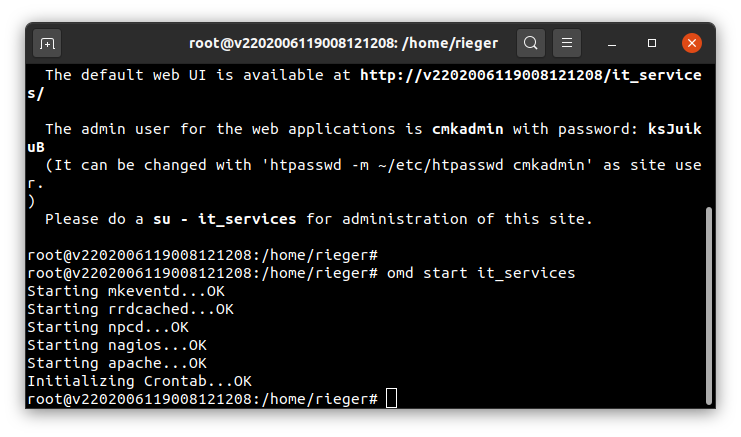Click the 'Initializing Crontab...OK' line
This screenshot has width=741, height=437.
pyautogui.click(x=139, y=381)
